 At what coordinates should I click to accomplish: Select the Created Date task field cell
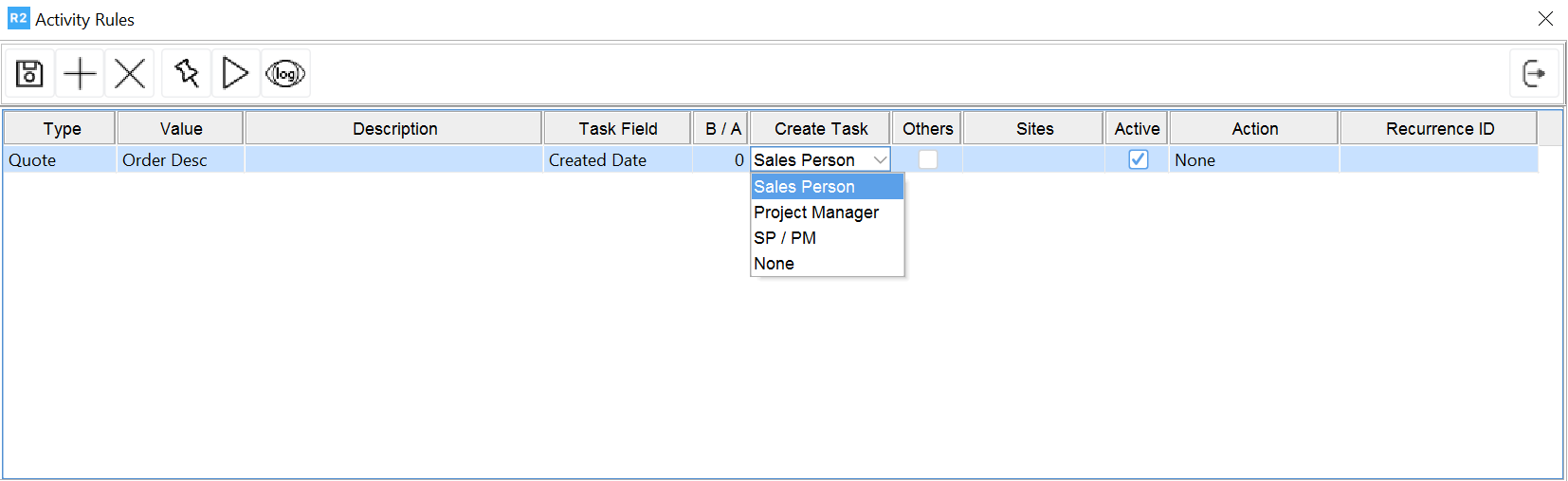click(x=616, y=159)
